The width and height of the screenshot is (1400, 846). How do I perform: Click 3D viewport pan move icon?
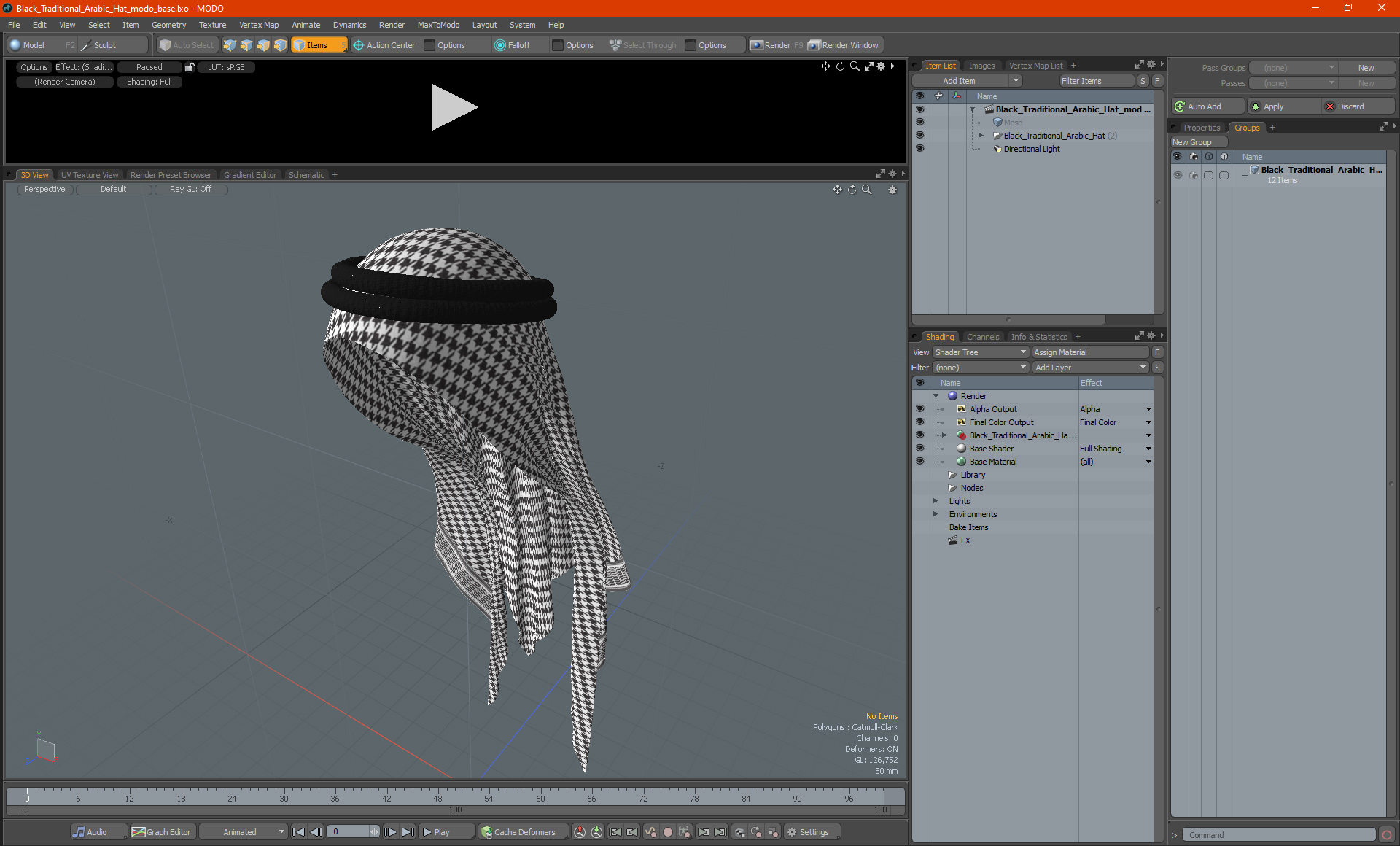(x=837, y=190)
